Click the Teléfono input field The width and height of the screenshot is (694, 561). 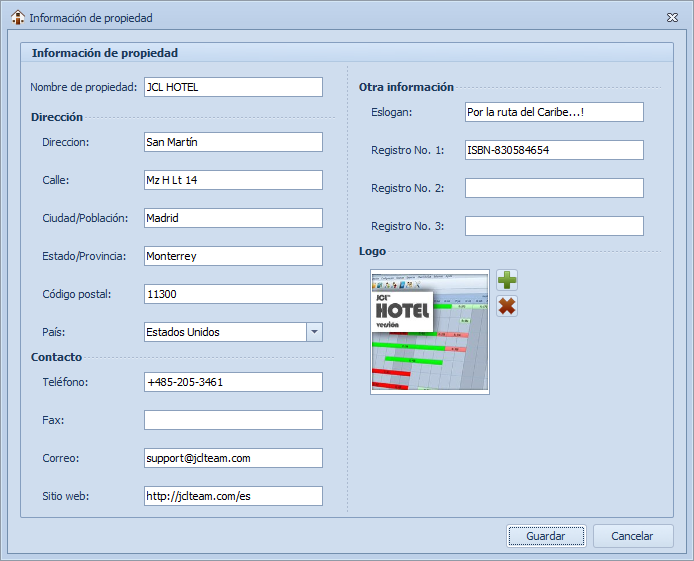point(233,382)
